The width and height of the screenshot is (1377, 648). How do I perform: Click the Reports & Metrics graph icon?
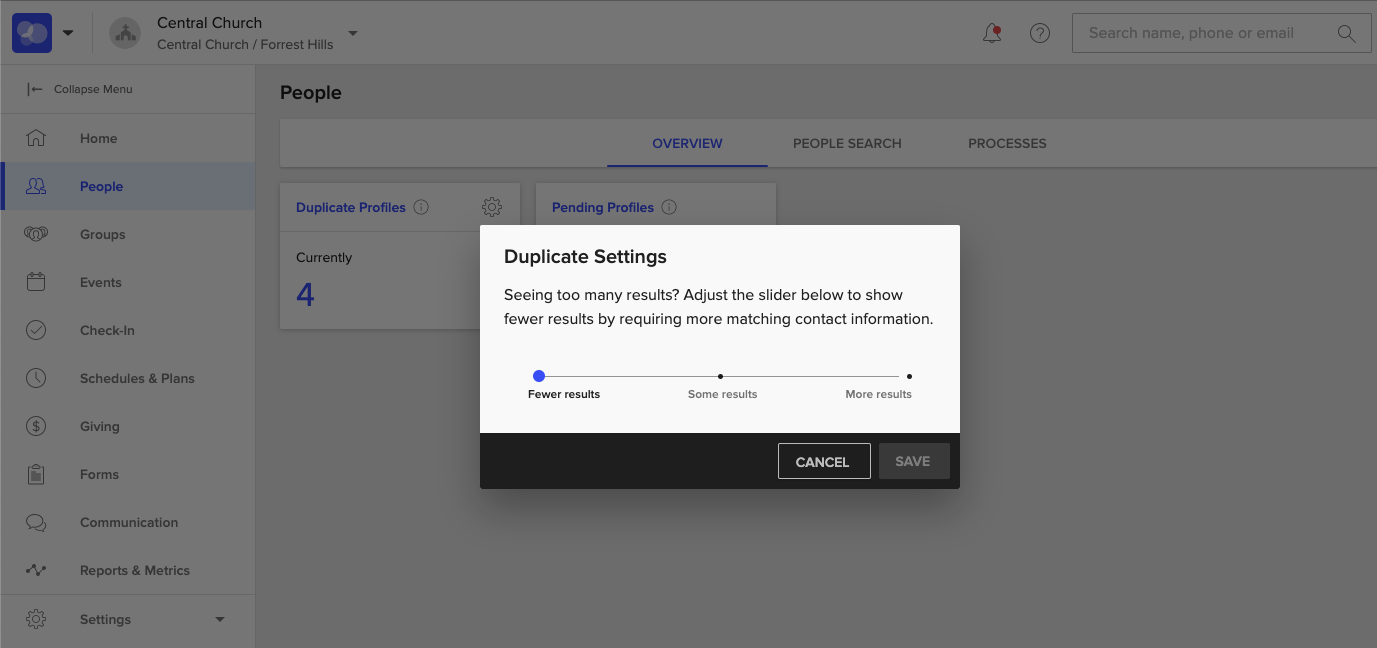pos(36,570)
